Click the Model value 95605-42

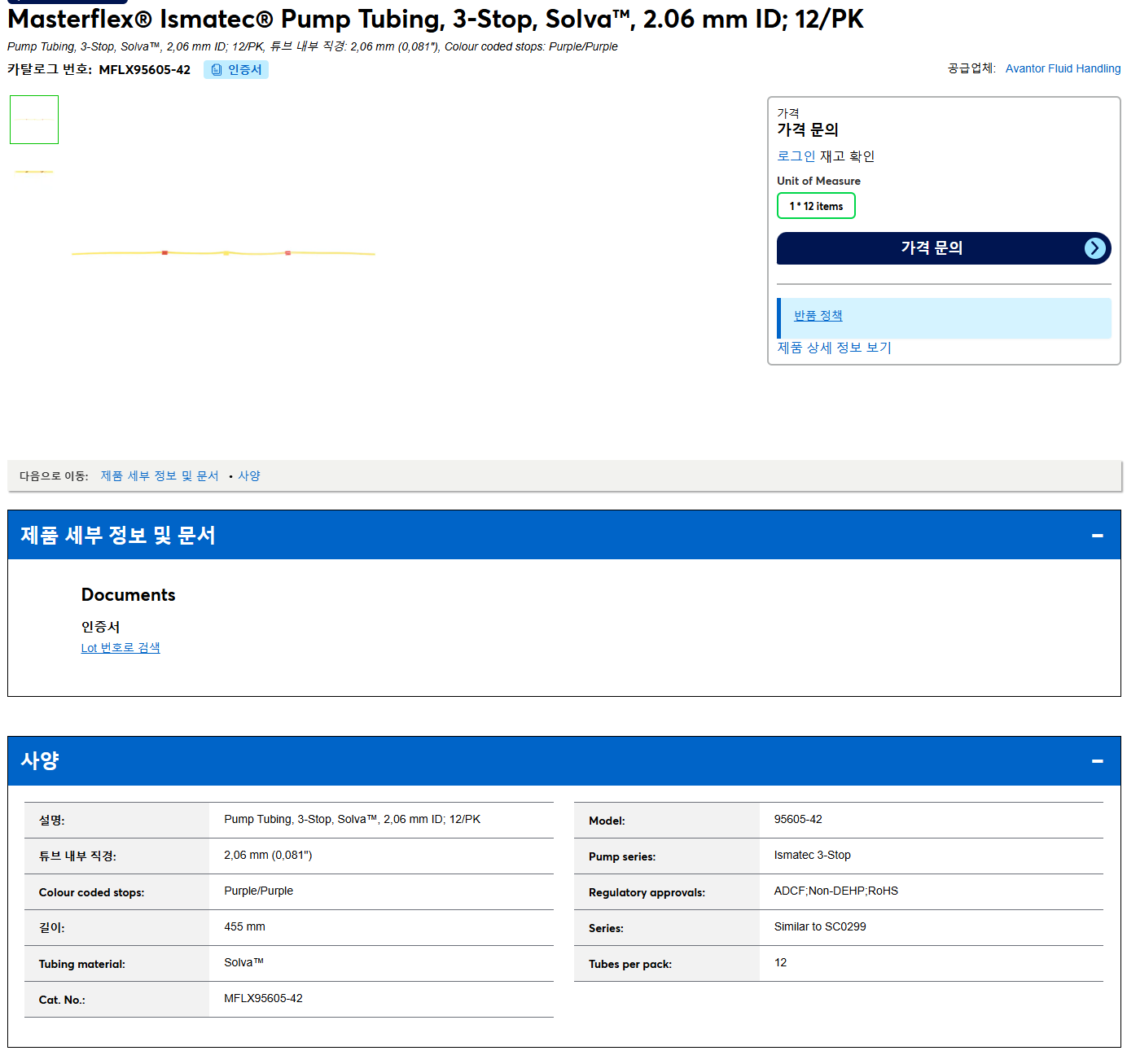click(x=798, y=819)
